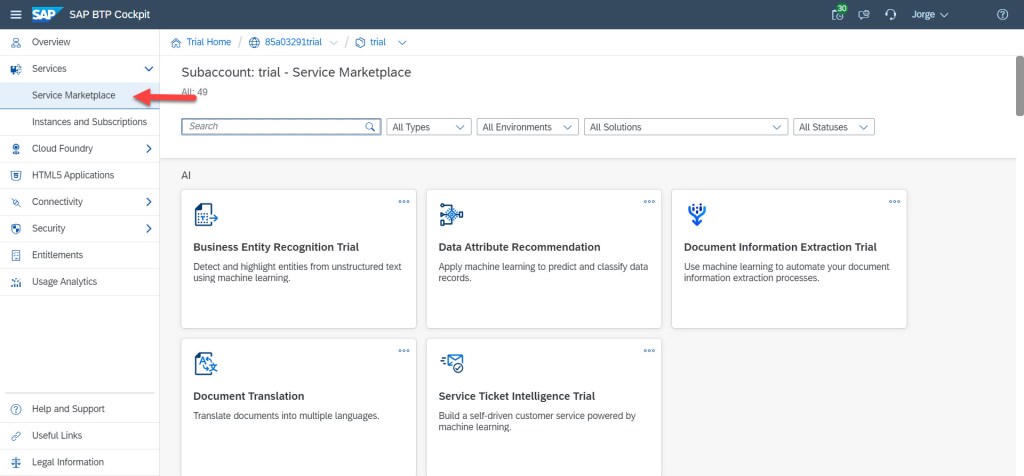Click into the marketplace Search field
The image size is (1024, 476).
pos(272,127)
